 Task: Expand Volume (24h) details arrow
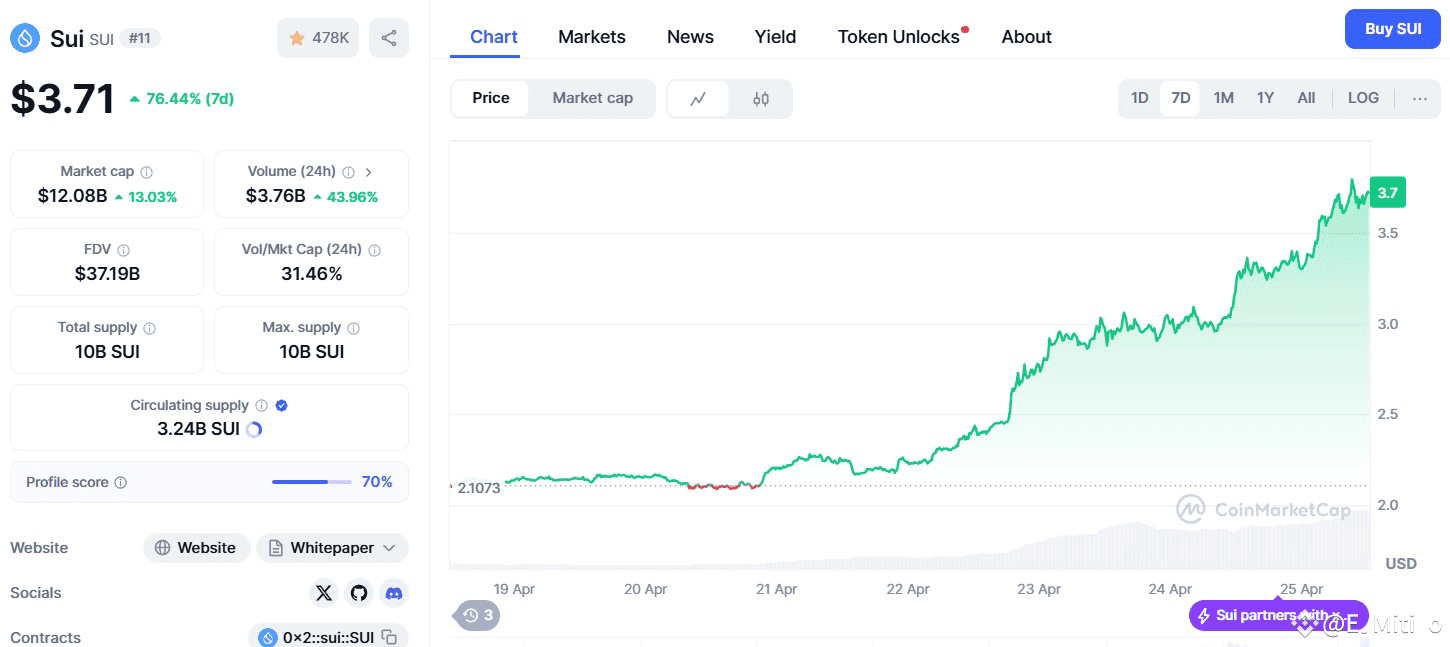[368, 172]
